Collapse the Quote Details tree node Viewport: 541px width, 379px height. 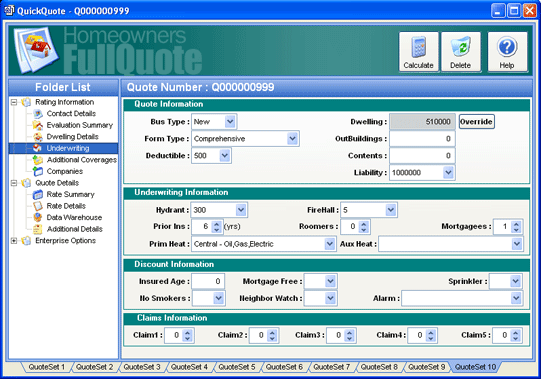click(x=14, y=183)
